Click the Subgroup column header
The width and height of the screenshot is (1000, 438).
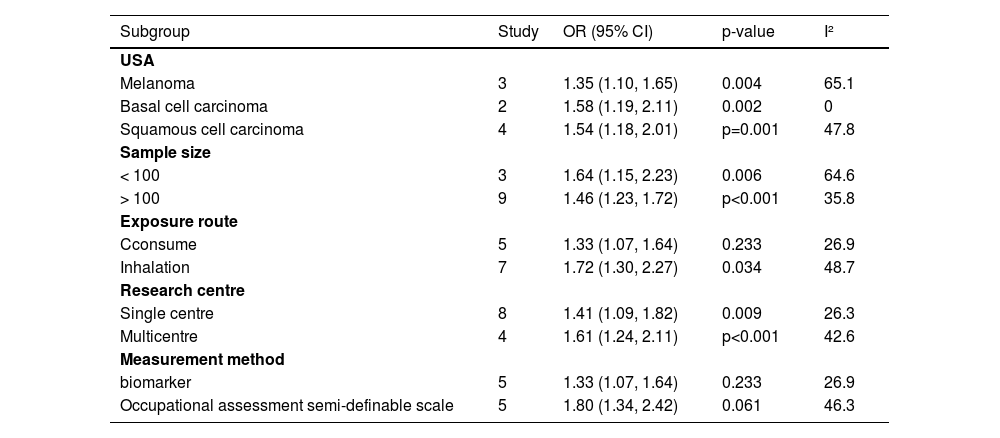tap(154, 32)
